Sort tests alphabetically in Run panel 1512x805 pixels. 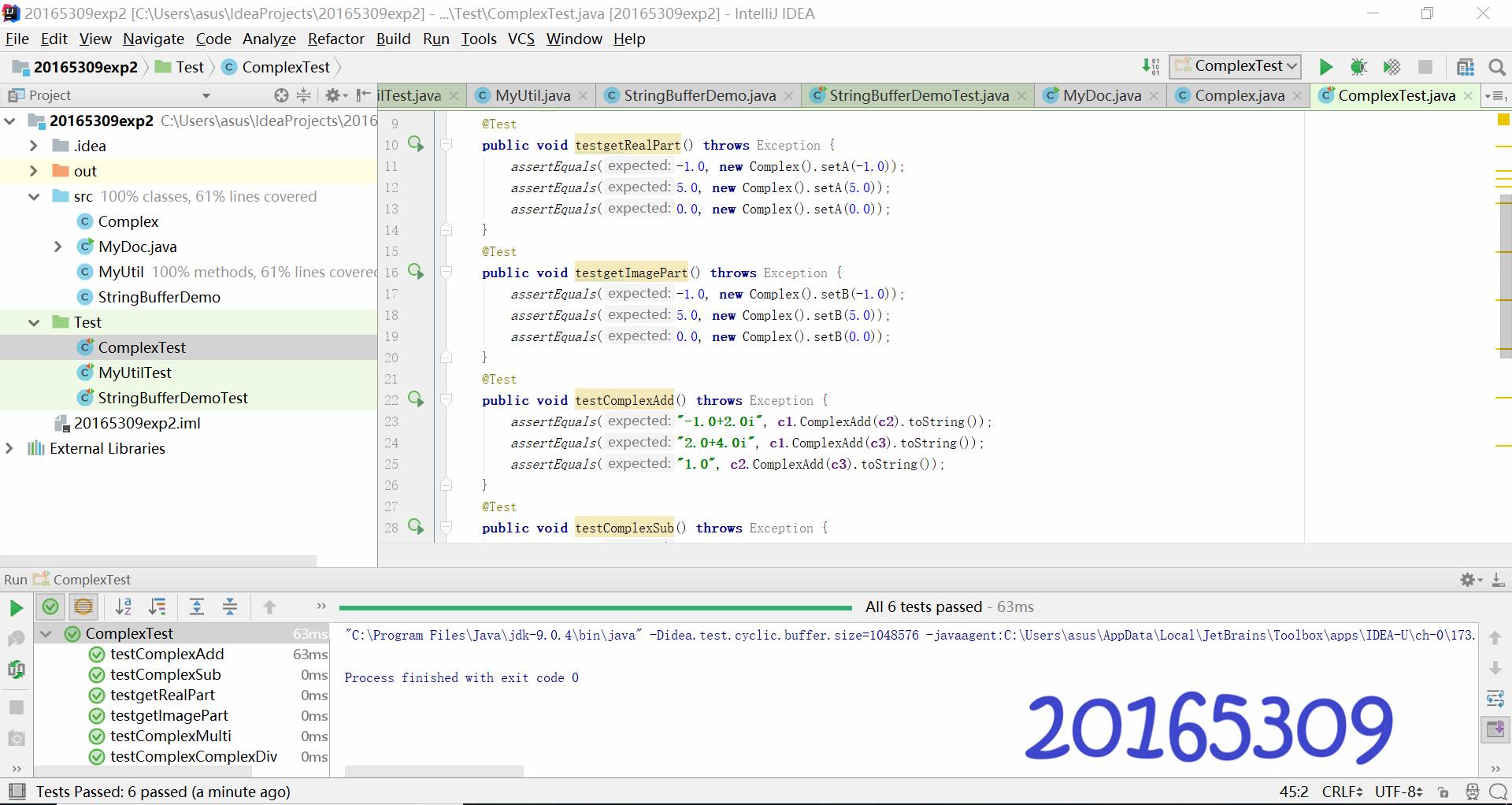coord(124,607)
